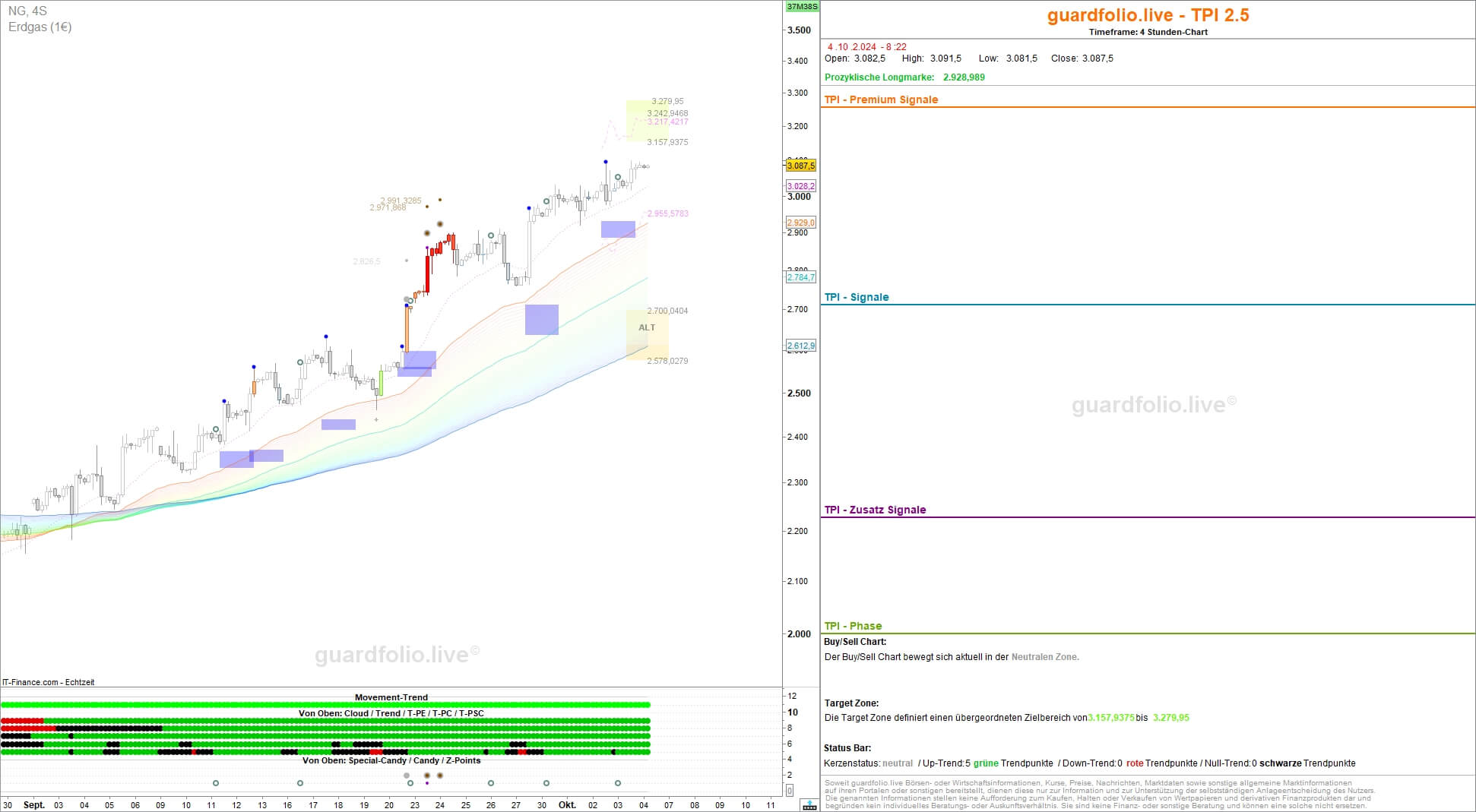Click the 3.279,95 level label on chart
The image size is (1476, 812).
pyautogui.click(x=667, y=101)
